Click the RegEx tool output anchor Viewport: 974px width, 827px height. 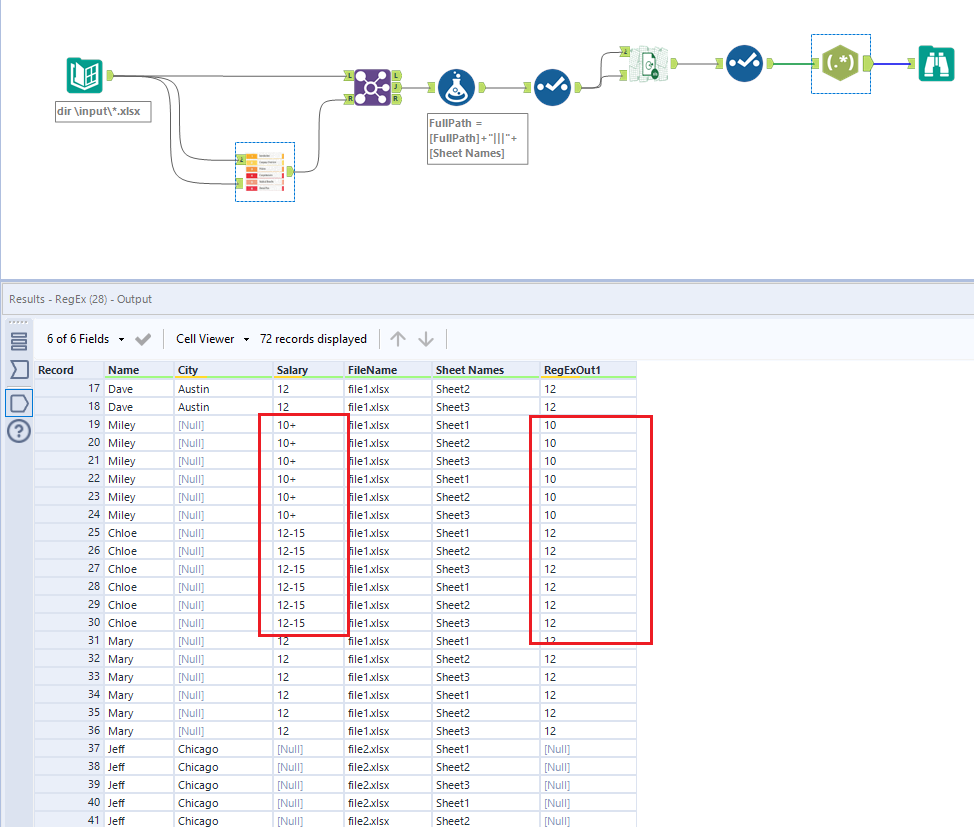click(868, 63)
